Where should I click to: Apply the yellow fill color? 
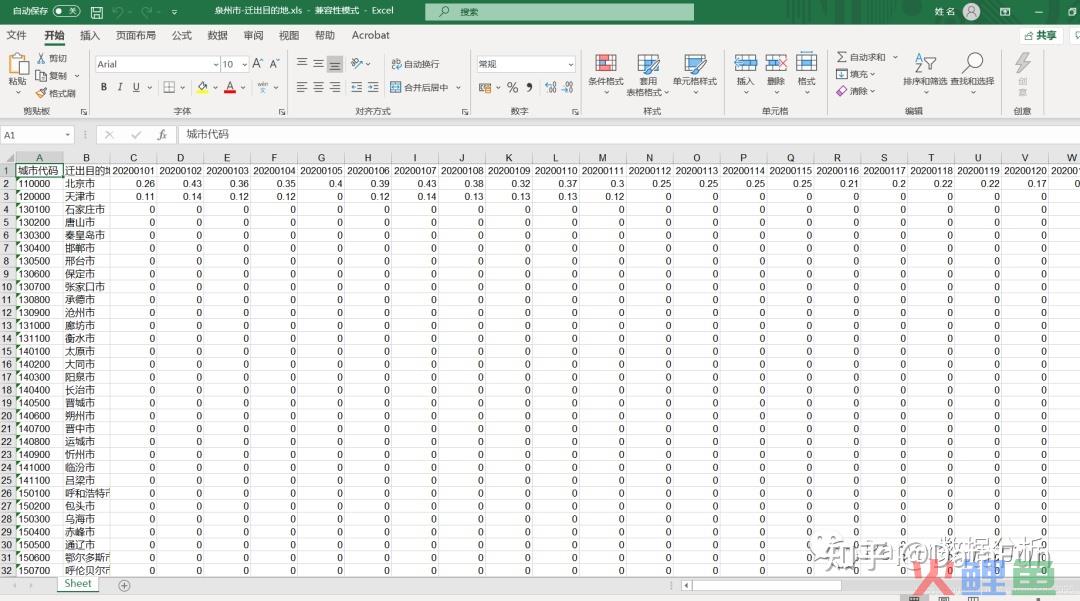(202, 87)
